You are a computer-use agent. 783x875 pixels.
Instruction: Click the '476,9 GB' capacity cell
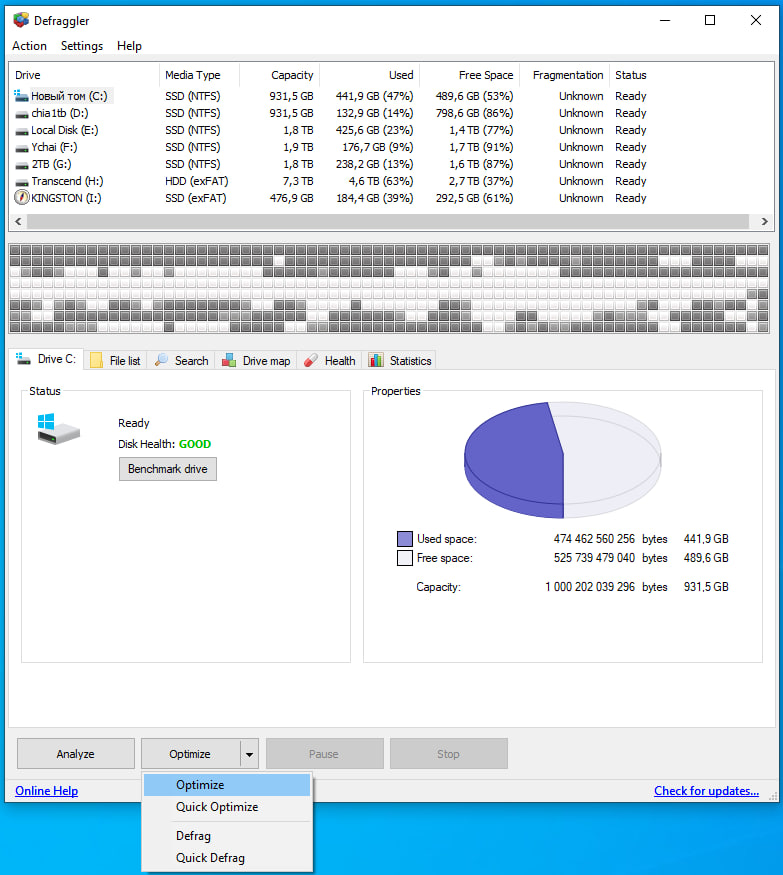(x=291, y=198)
